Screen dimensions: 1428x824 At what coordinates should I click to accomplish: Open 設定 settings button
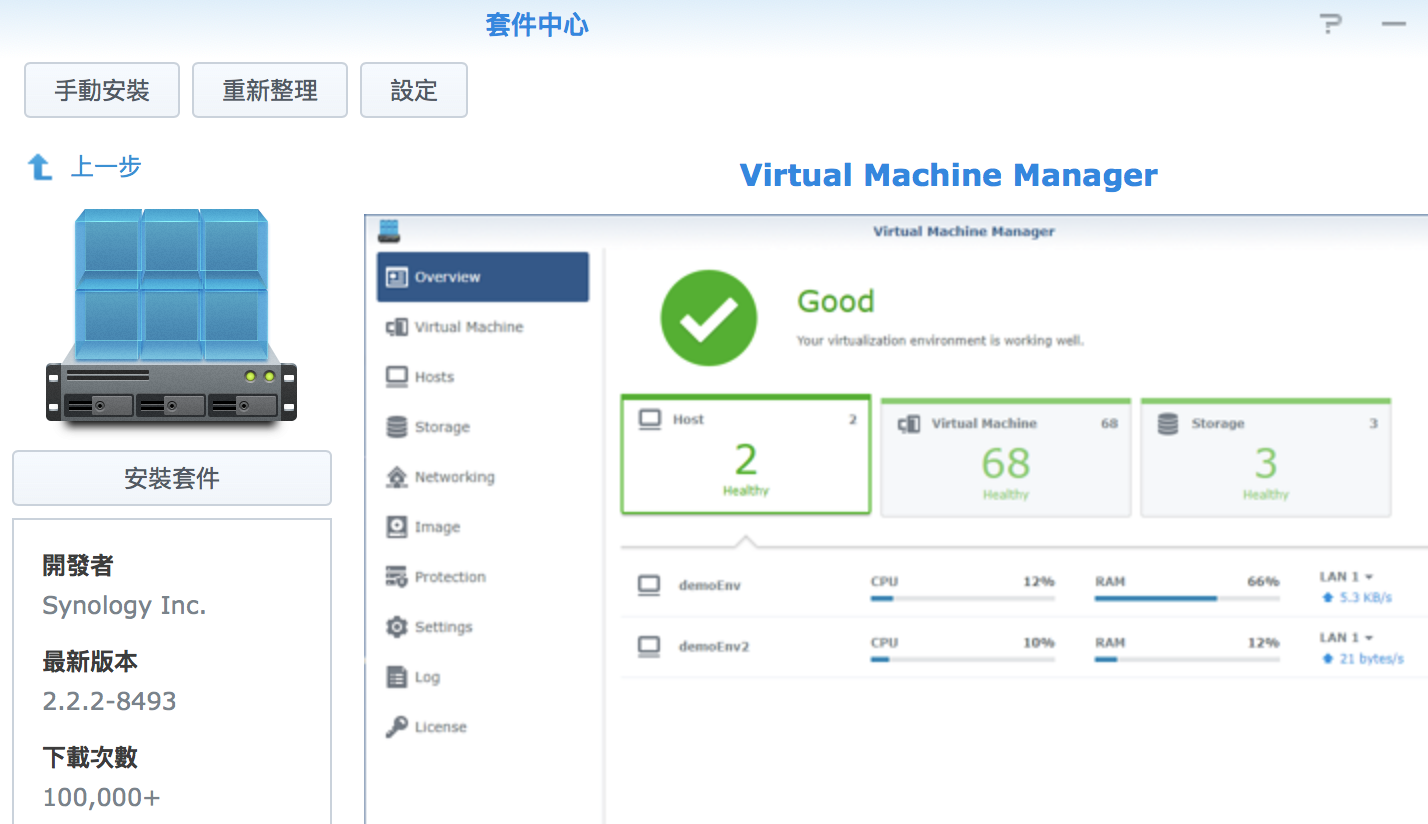coord(414,90)
